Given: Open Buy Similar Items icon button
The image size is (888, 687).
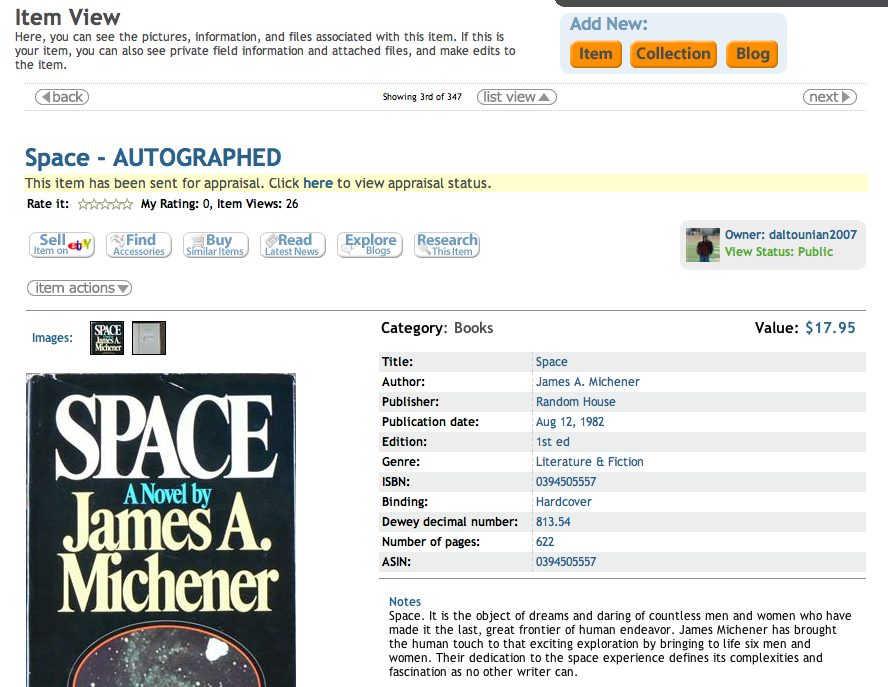Looking at the screenshot, I should pos(215,245).
